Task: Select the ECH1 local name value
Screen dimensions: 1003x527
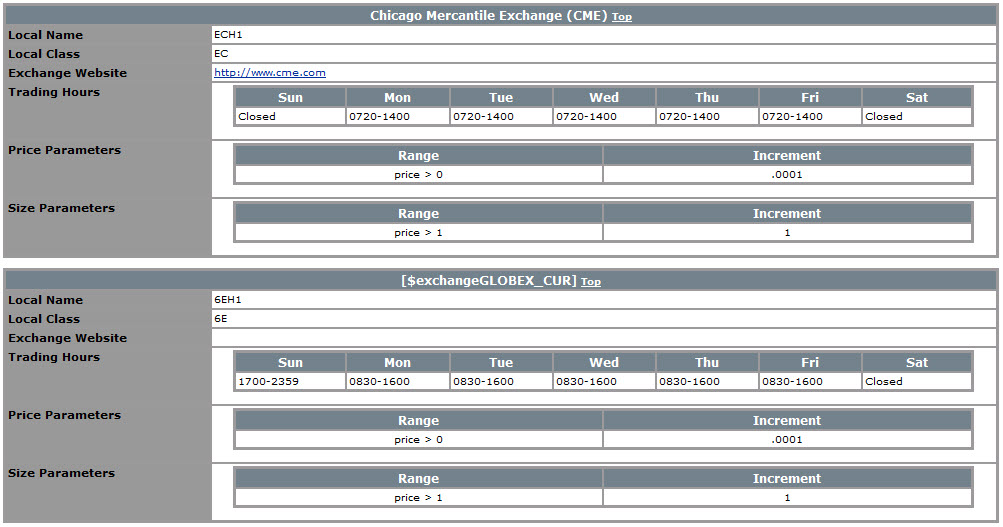Action: point(228,35)
